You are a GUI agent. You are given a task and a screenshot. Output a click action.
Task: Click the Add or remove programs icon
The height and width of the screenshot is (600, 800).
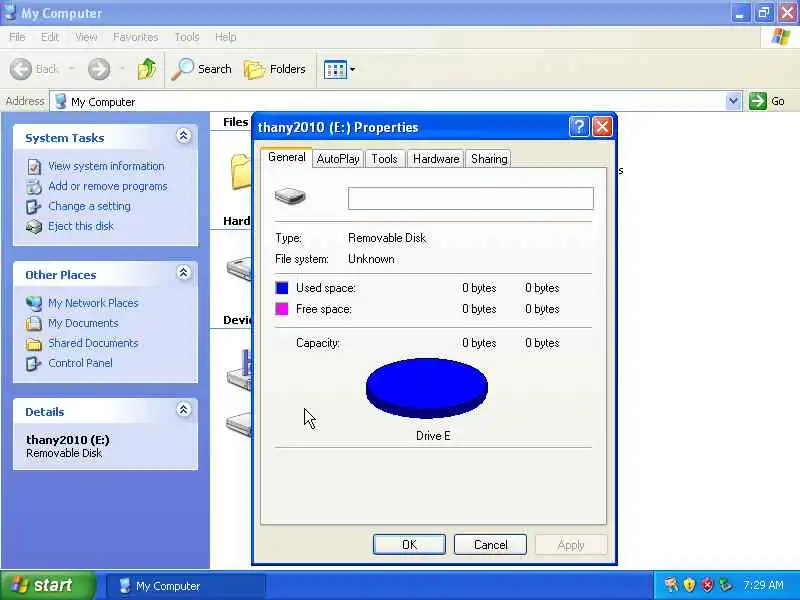pos(34,187)
